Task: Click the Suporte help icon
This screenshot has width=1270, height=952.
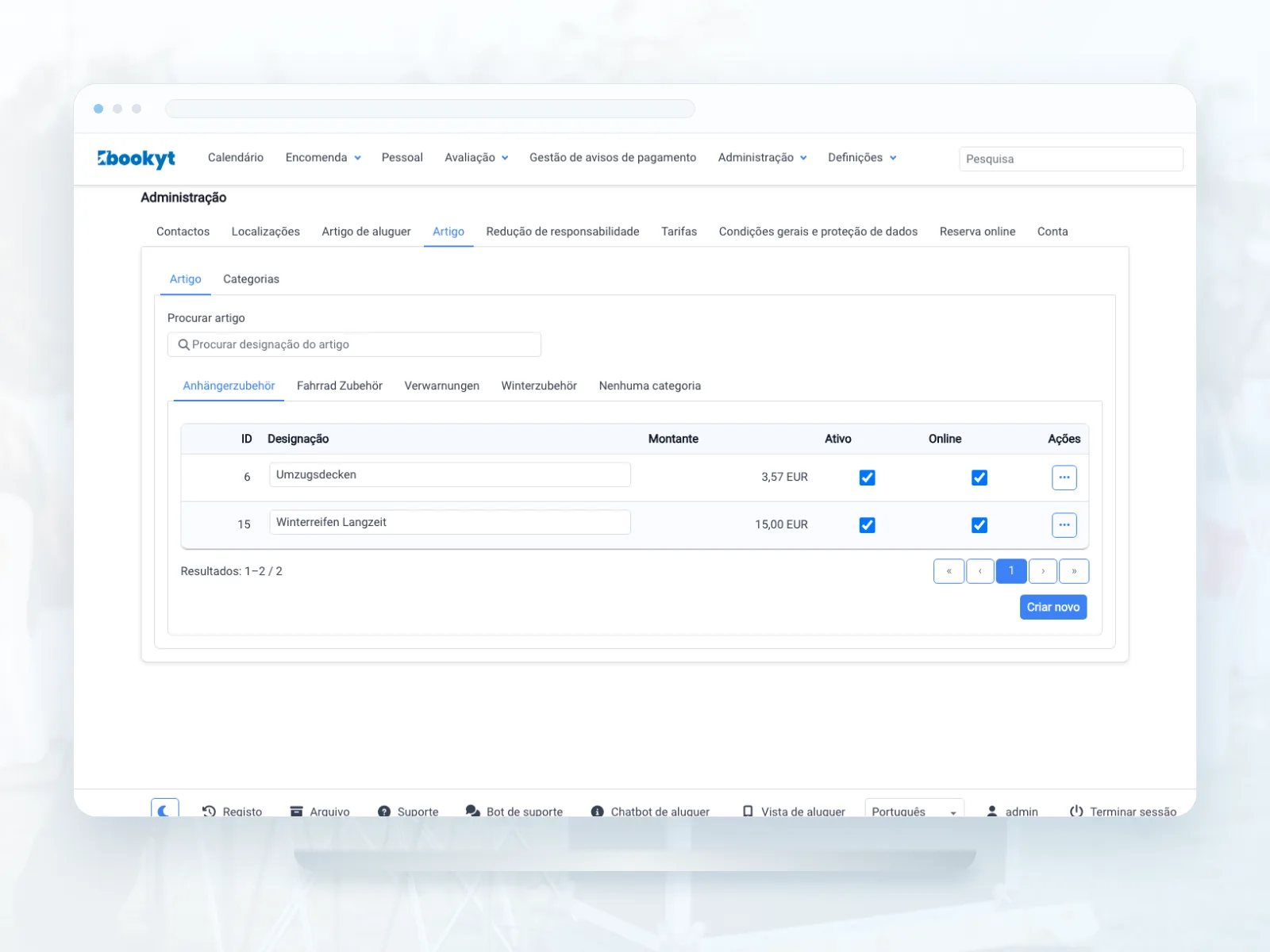Action: 384,811
